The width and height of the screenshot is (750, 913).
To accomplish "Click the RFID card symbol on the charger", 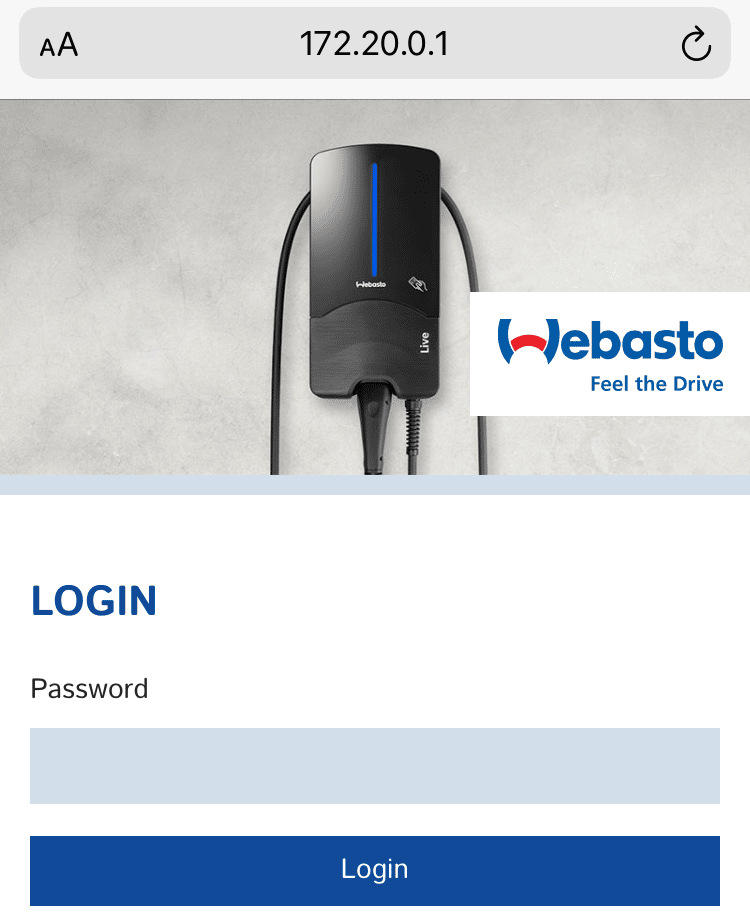I will tap(418, 284).
